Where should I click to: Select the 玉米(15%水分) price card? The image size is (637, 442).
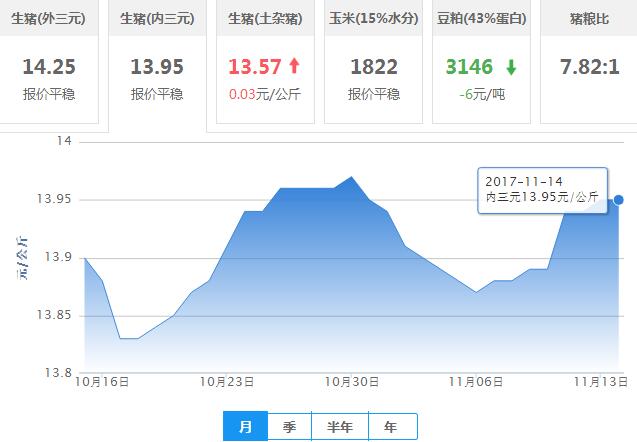[x=373, y=62]
